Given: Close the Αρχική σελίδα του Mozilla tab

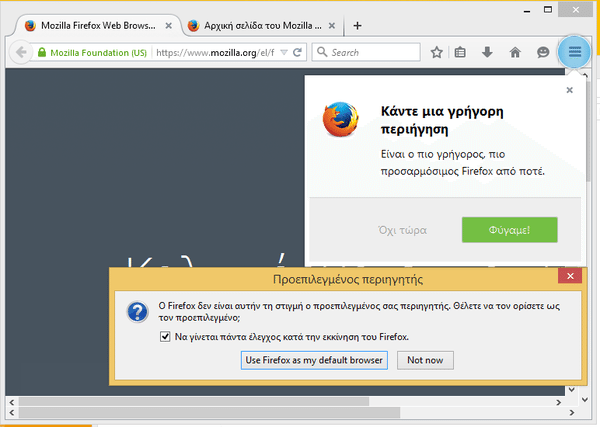Looking at the screenshot, I should (332, 26).
